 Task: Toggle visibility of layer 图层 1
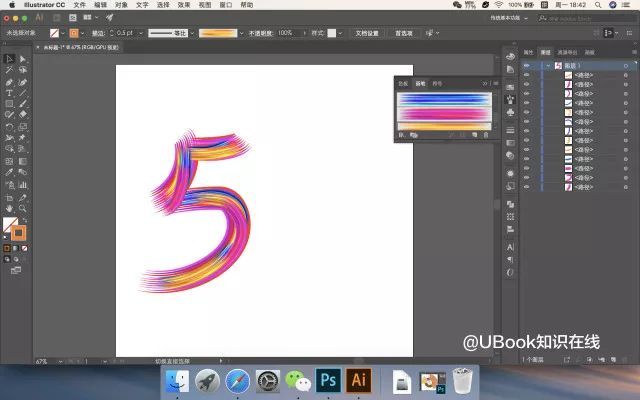[x=527, y=66]
